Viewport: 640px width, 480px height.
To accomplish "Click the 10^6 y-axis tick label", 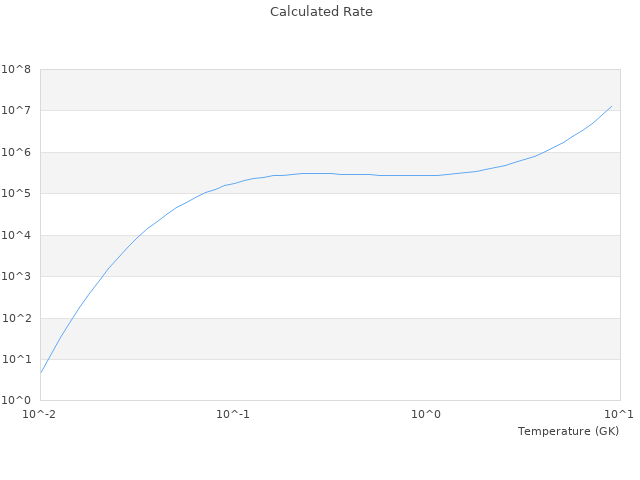I will pos(16,153).
